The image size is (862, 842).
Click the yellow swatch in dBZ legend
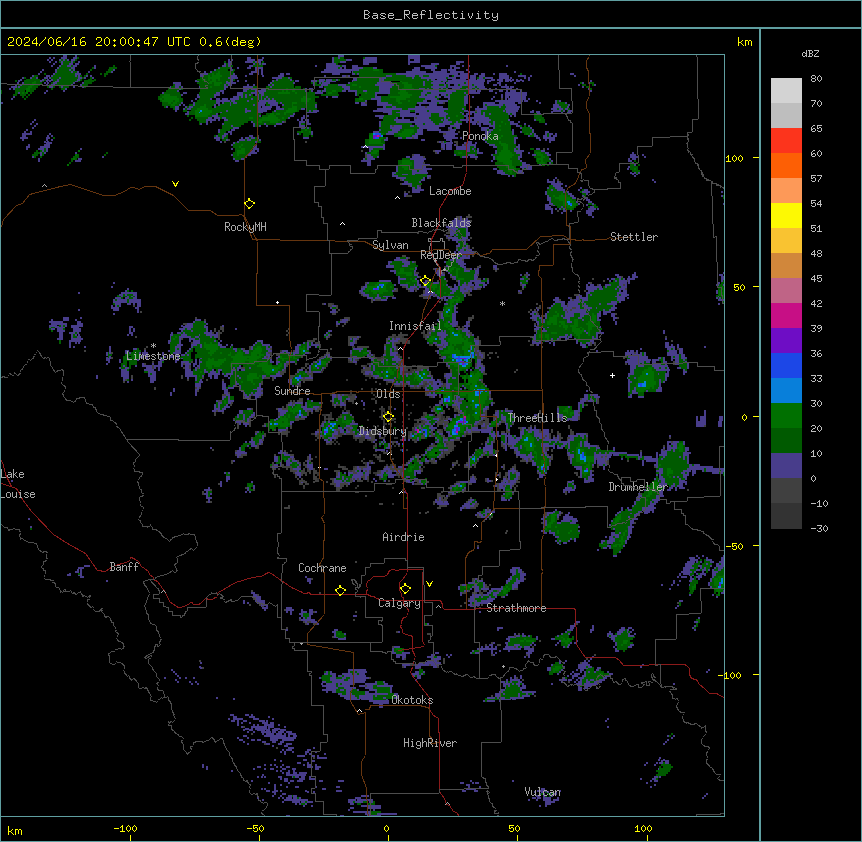[786, 215]
